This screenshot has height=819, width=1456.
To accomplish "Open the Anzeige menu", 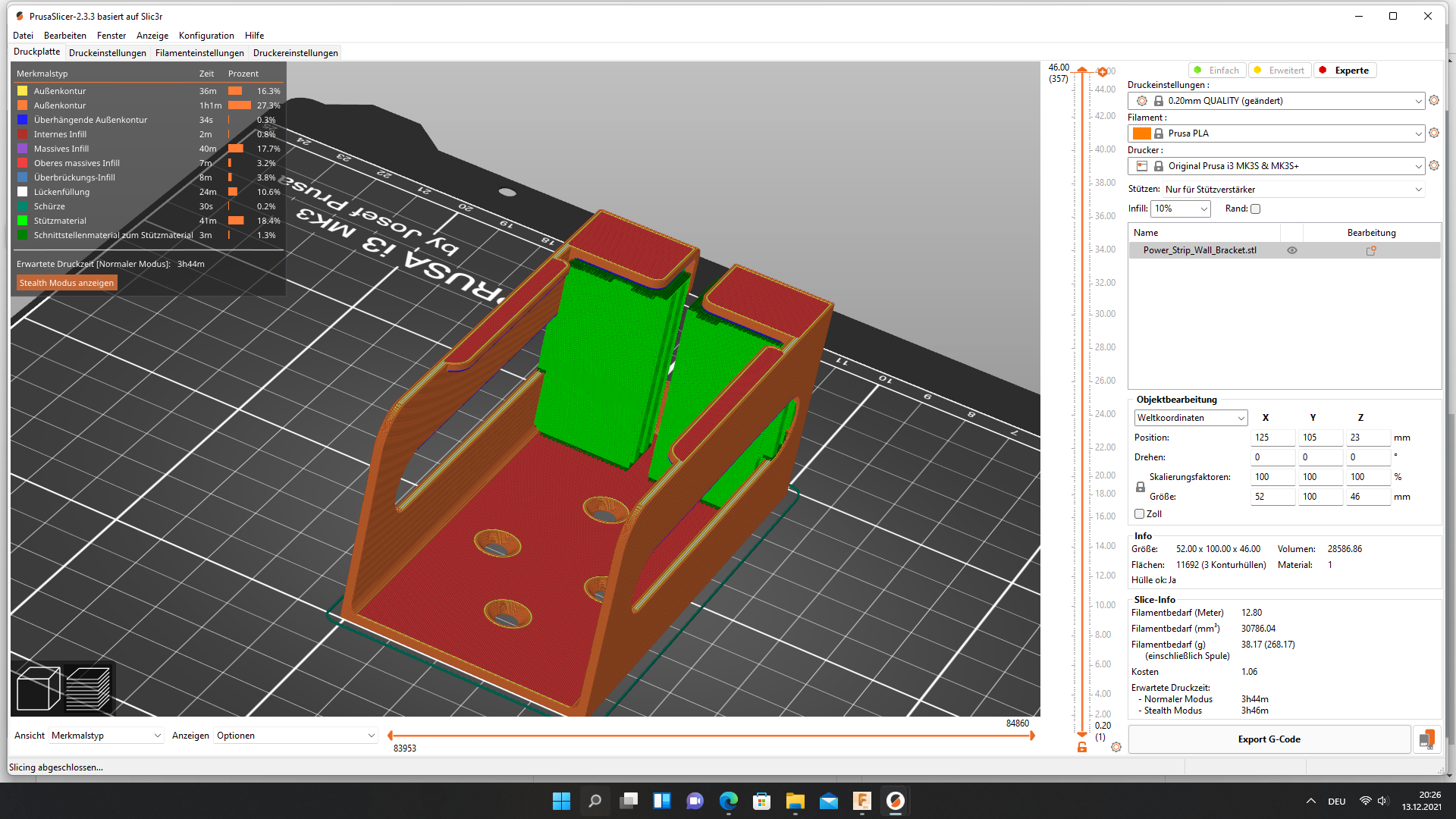I will [152, 36].
